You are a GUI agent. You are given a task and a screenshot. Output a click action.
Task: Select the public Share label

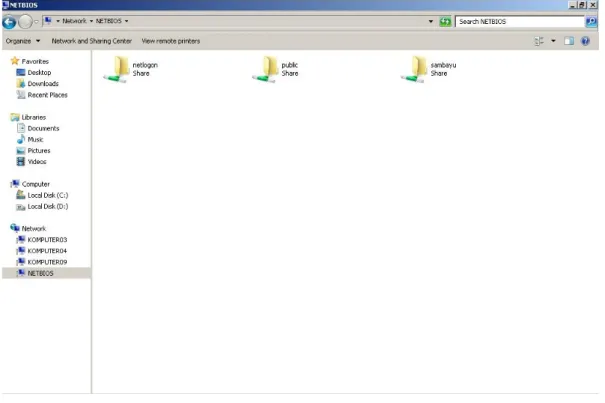(x=290, y=69)
